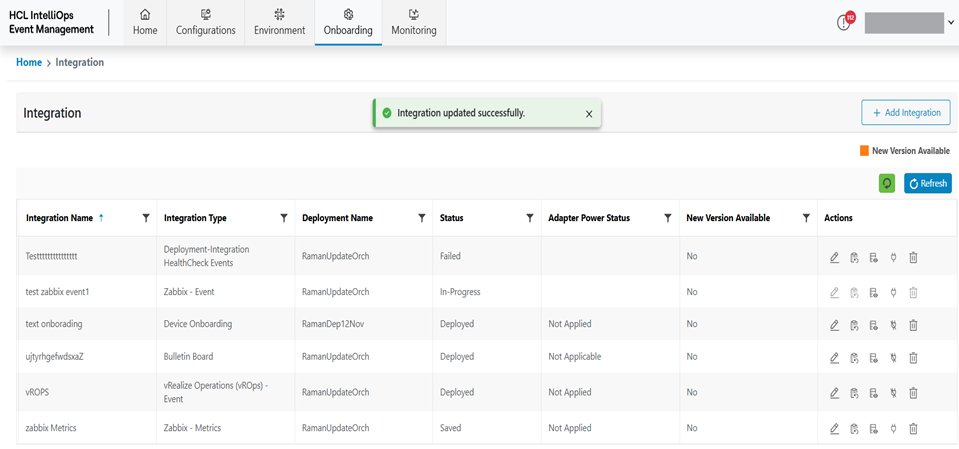The width and height of the screenshot is (959, 449).
Task: Open the Integration Name column filter
Action: tap(146, 218)
